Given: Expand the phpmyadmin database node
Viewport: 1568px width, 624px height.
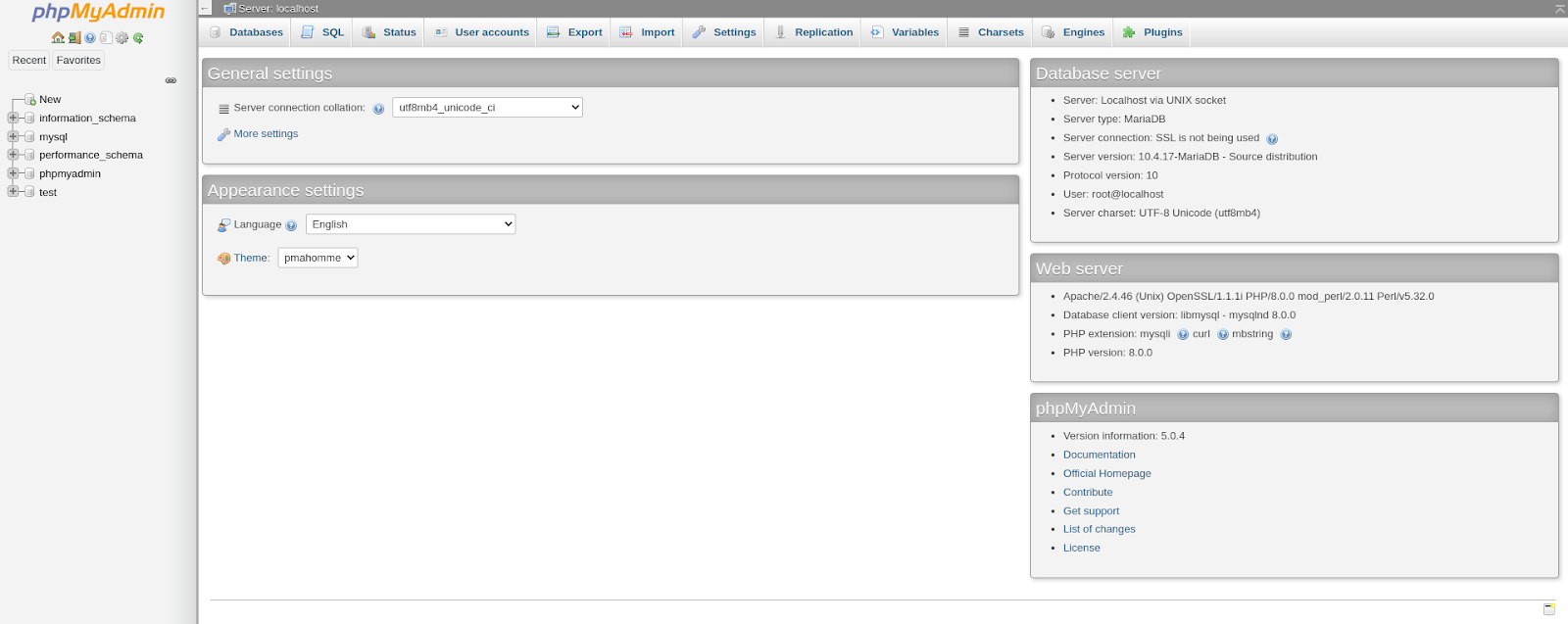Looking at the screenshot, I should pyautogui.click(x=14, y=173).
